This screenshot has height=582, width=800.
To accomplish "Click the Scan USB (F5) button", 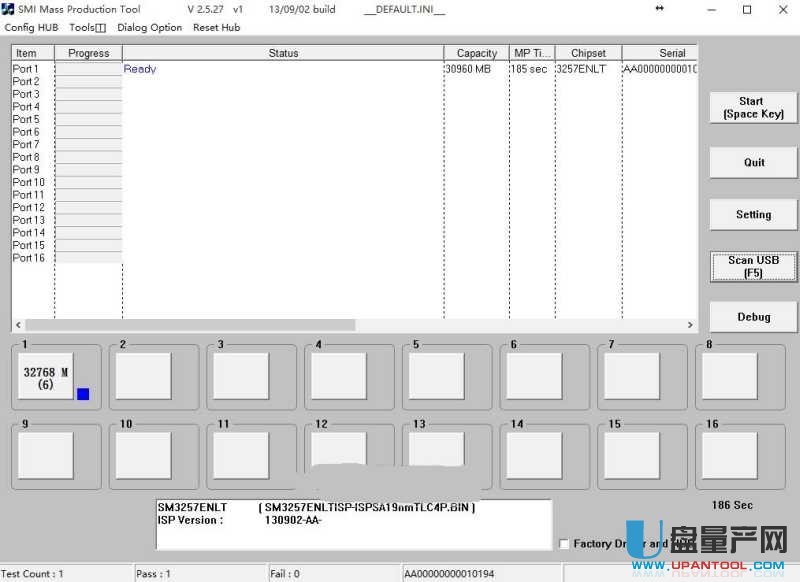I will pyautogui.click(x=753, y=266).
